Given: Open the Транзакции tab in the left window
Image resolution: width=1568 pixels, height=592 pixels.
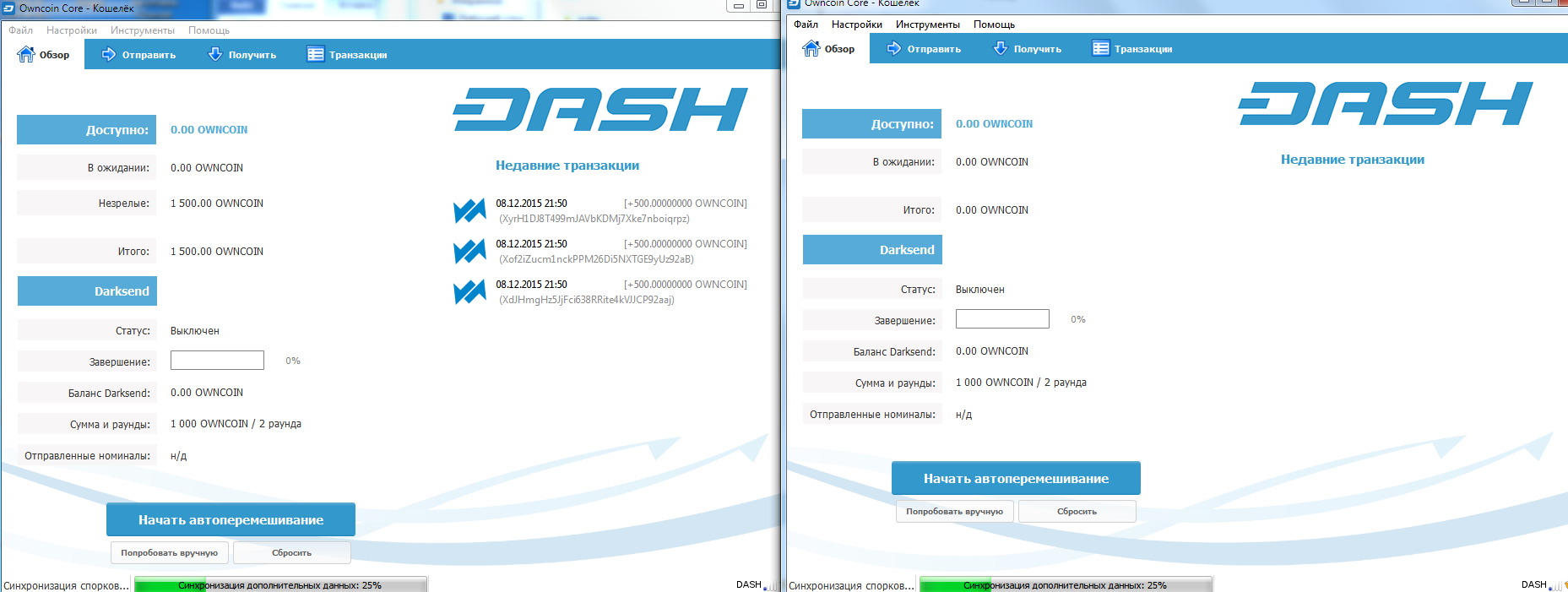Looking at the screenshot, I should (x=347, y=55).
